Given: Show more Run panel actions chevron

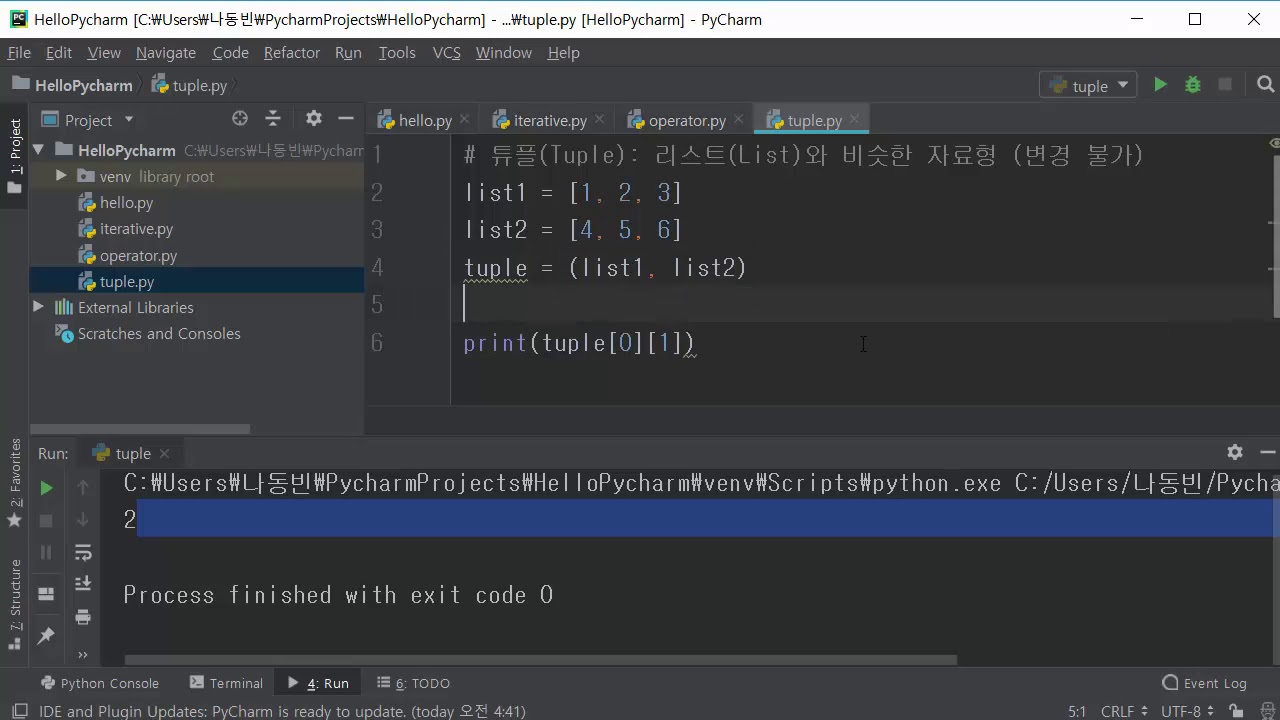Looking at the screenshot, I should point(83,655).
